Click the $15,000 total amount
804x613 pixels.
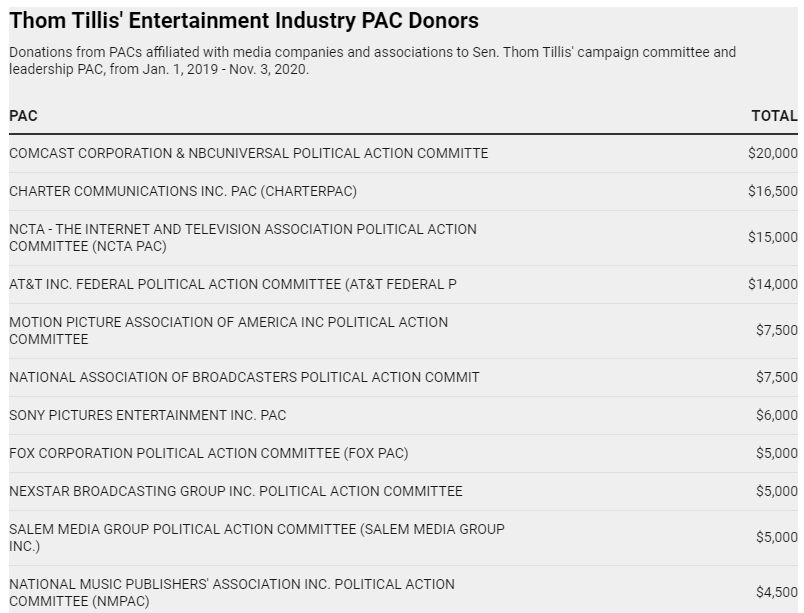[x=772, y=237]
